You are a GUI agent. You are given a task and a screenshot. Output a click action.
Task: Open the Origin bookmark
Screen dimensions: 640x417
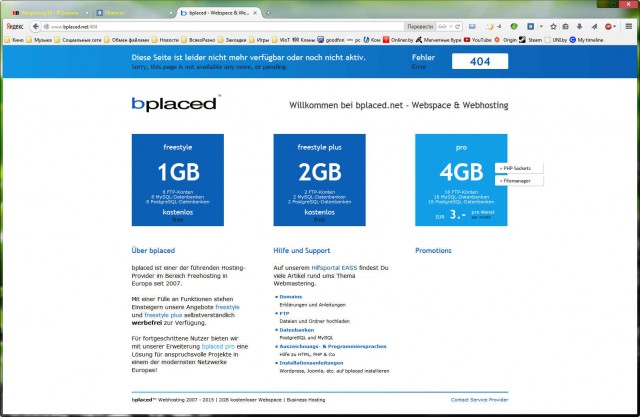click(505, 40)
